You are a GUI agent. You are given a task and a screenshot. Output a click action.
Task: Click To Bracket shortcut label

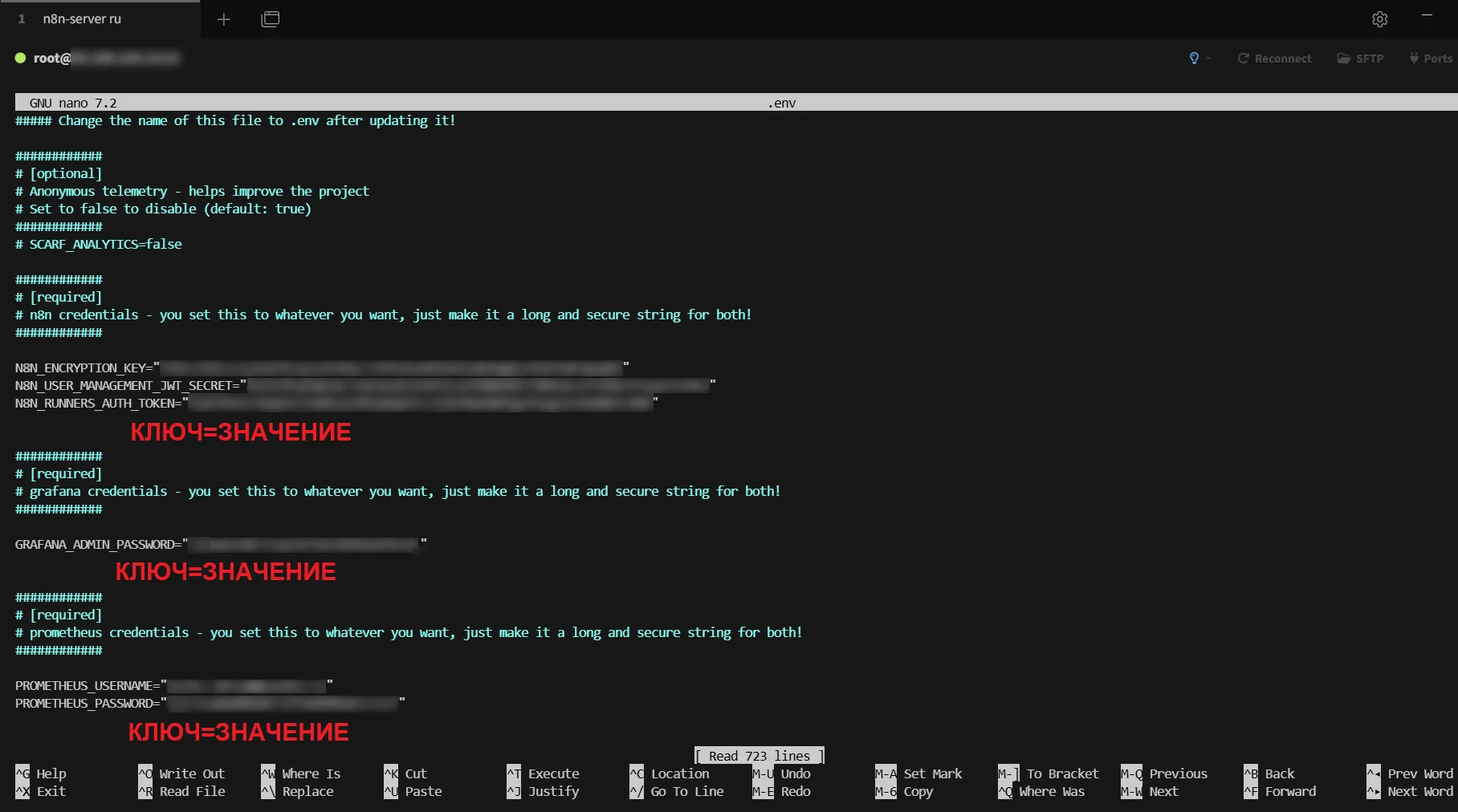pos(1063,773)
